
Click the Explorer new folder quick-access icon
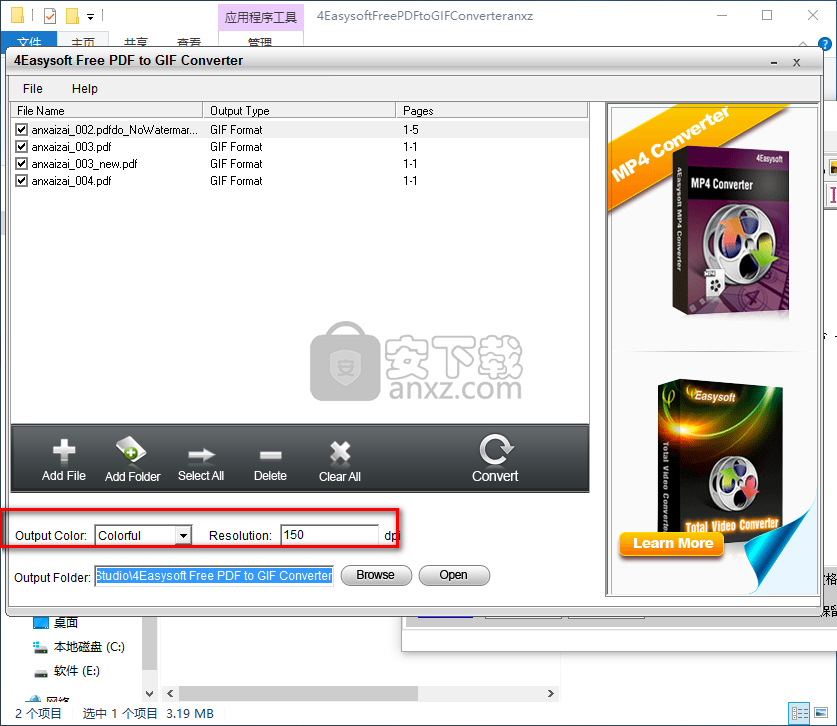[x=72, y=16]
